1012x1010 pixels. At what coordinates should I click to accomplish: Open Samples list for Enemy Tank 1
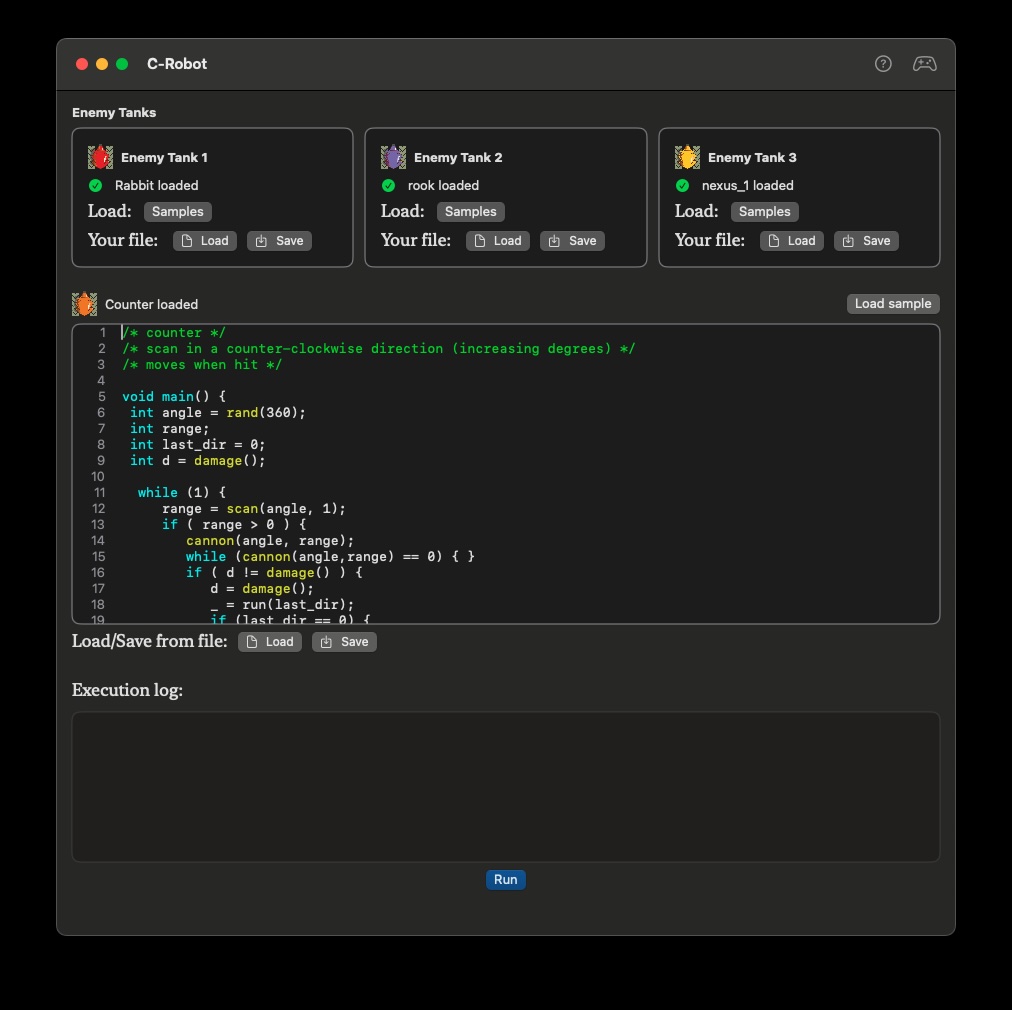[178, 212]
